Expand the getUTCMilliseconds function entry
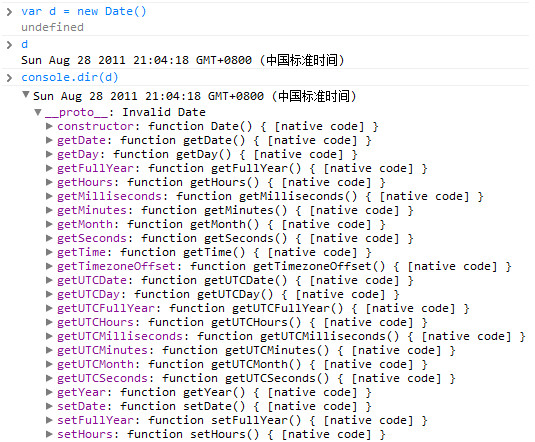Image resolution: width=535 pixels, height=442 pixels. pyautogui.click(x=49, y=336)
